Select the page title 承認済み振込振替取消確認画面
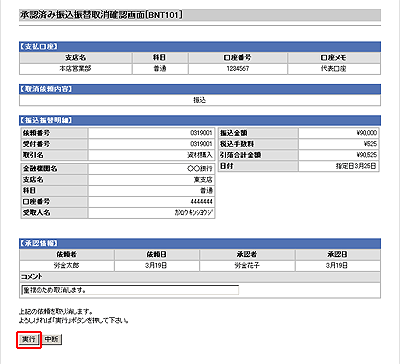 101,15
